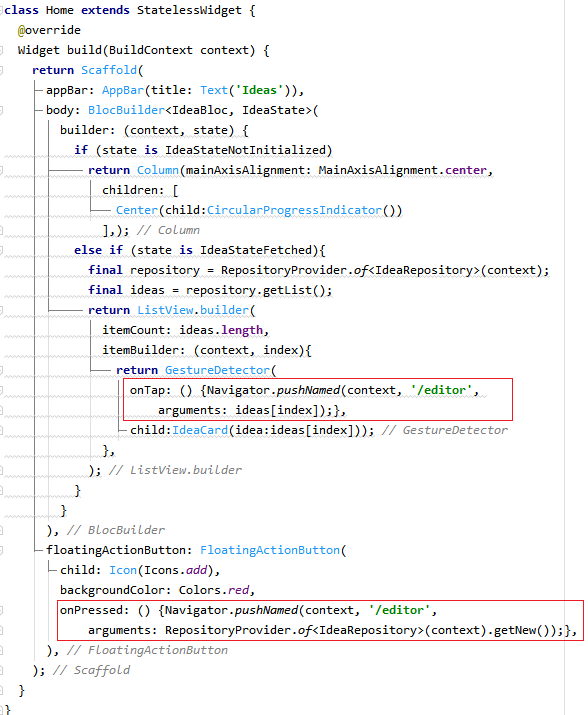Click 'IdeaStateFetched' in the else-if condition
The image size is (588, 715).
(256, 250)
